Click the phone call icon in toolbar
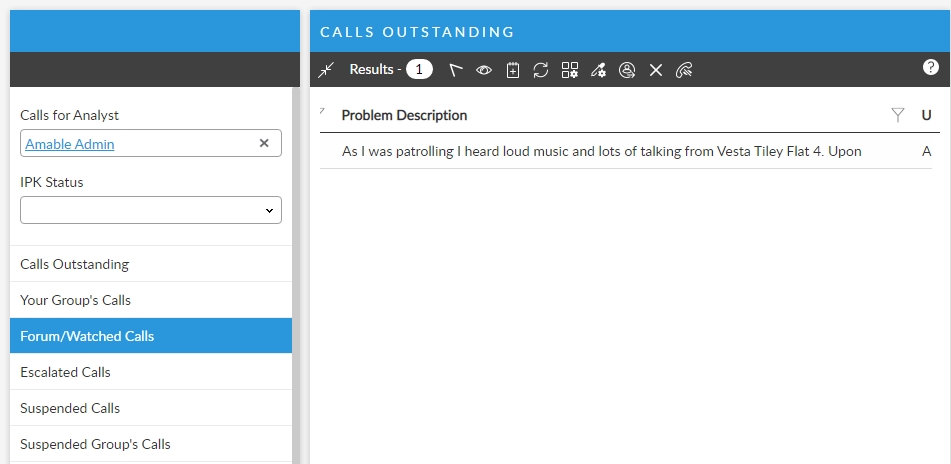 click(x=684, y=70)
